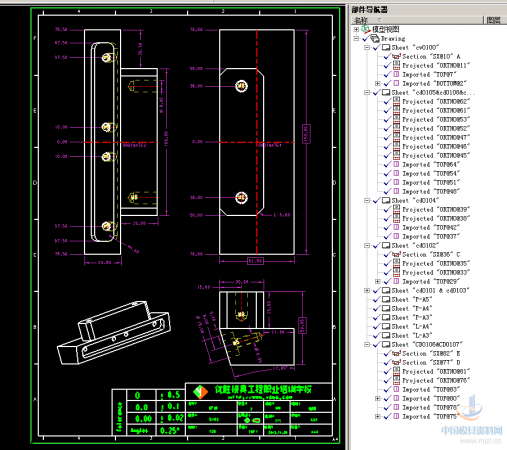507x450 pixels.
Task: Expand Imported "TOP@80" node
Action: click(377, 398)
